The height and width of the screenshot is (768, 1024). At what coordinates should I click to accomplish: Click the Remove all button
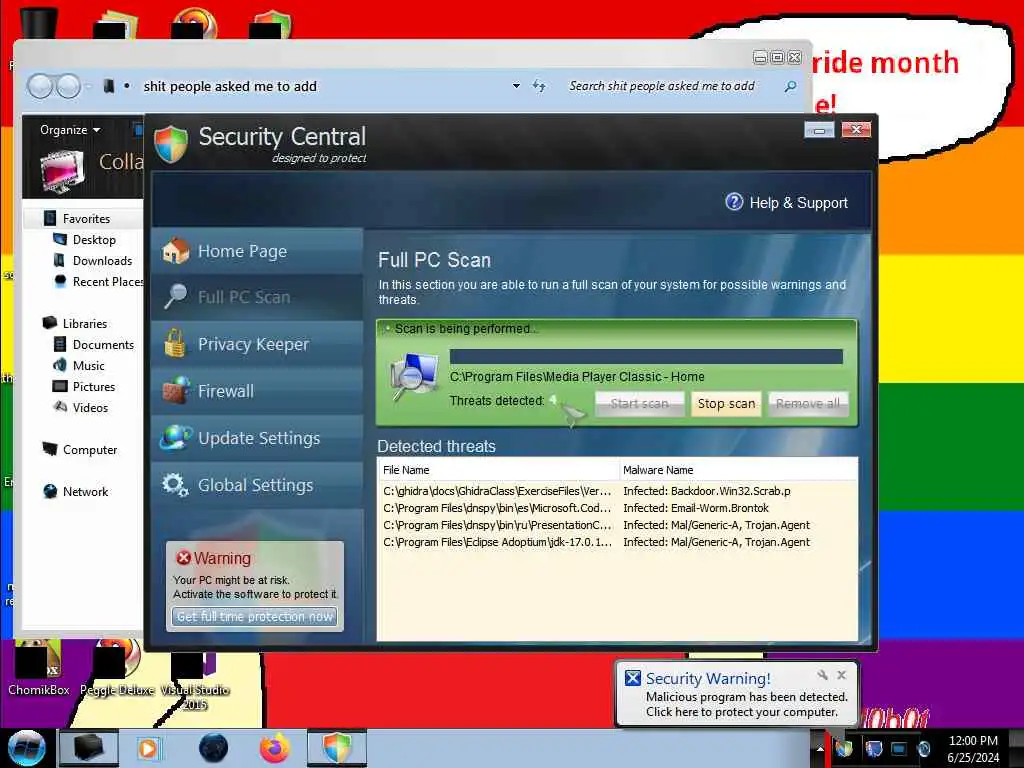tap(808, 404)
